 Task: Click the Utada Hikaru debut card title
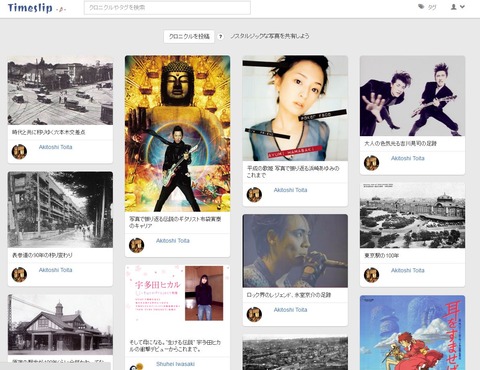click(175, 346)
